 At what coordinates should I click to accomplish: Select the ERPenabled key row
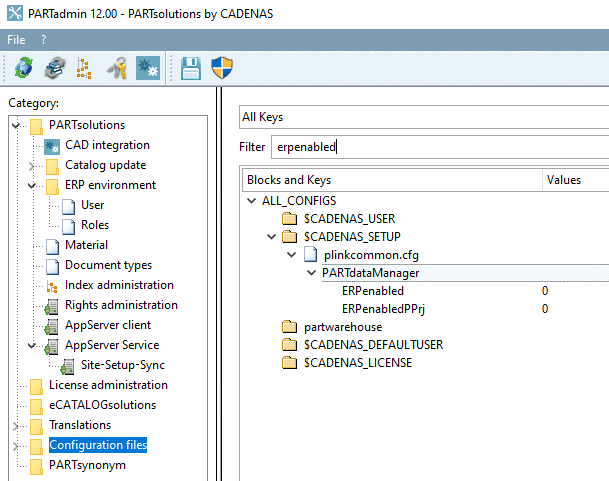click(372, 291)
